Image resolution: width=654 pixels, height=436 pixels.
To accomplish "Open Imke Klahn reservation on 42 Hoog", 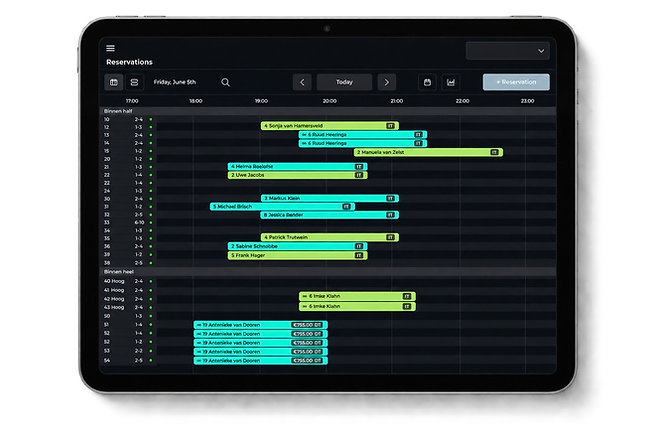I will [357, 296].
